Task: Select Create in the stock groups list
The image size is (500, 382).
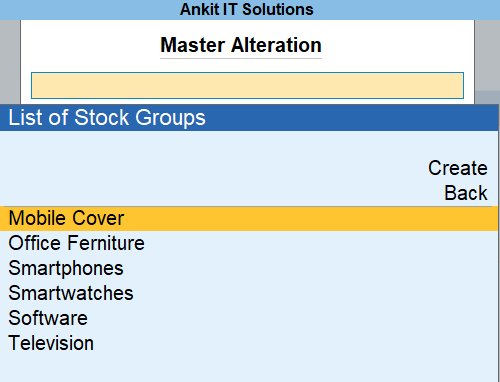Action: 458,168
